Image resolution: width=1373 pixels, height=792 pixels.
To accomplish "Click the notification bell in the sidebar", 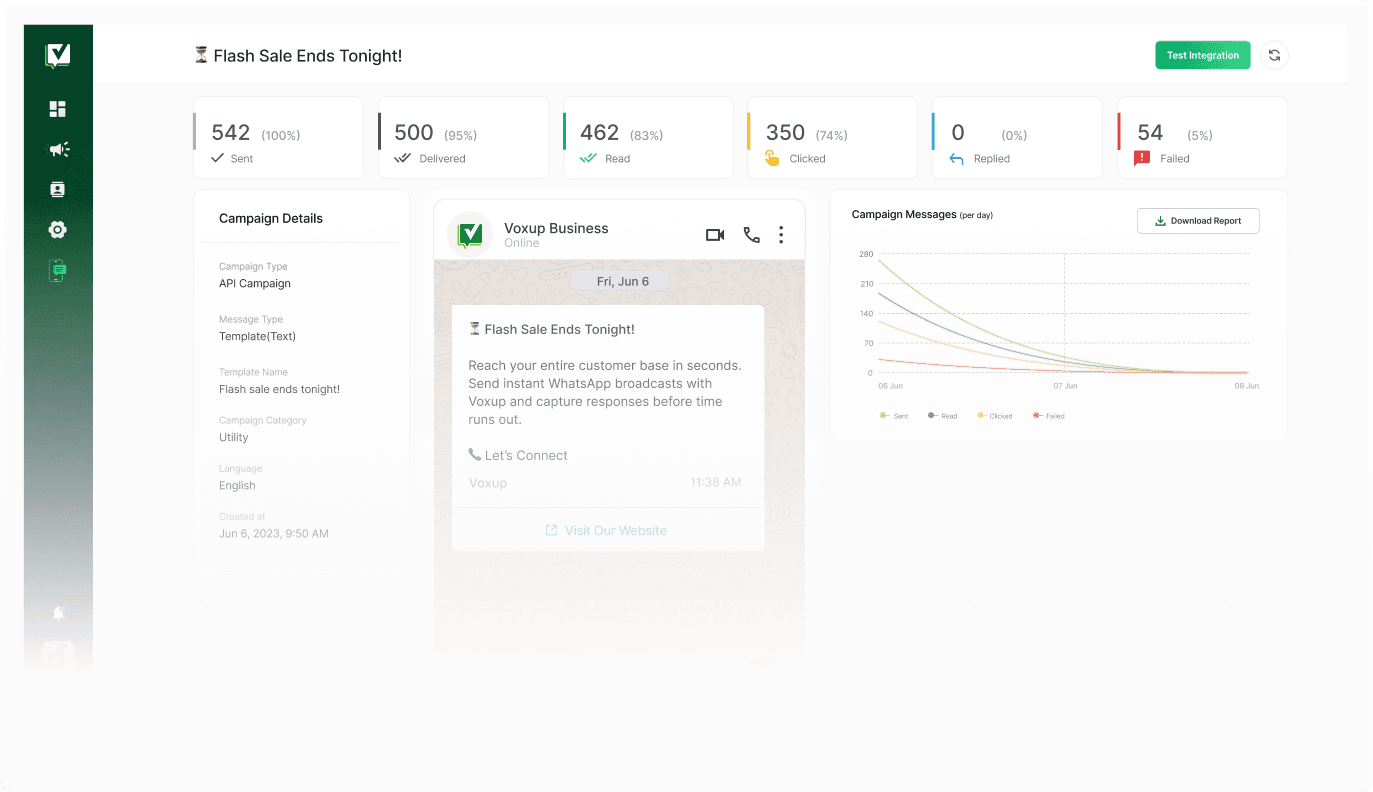I will [58, 613].
